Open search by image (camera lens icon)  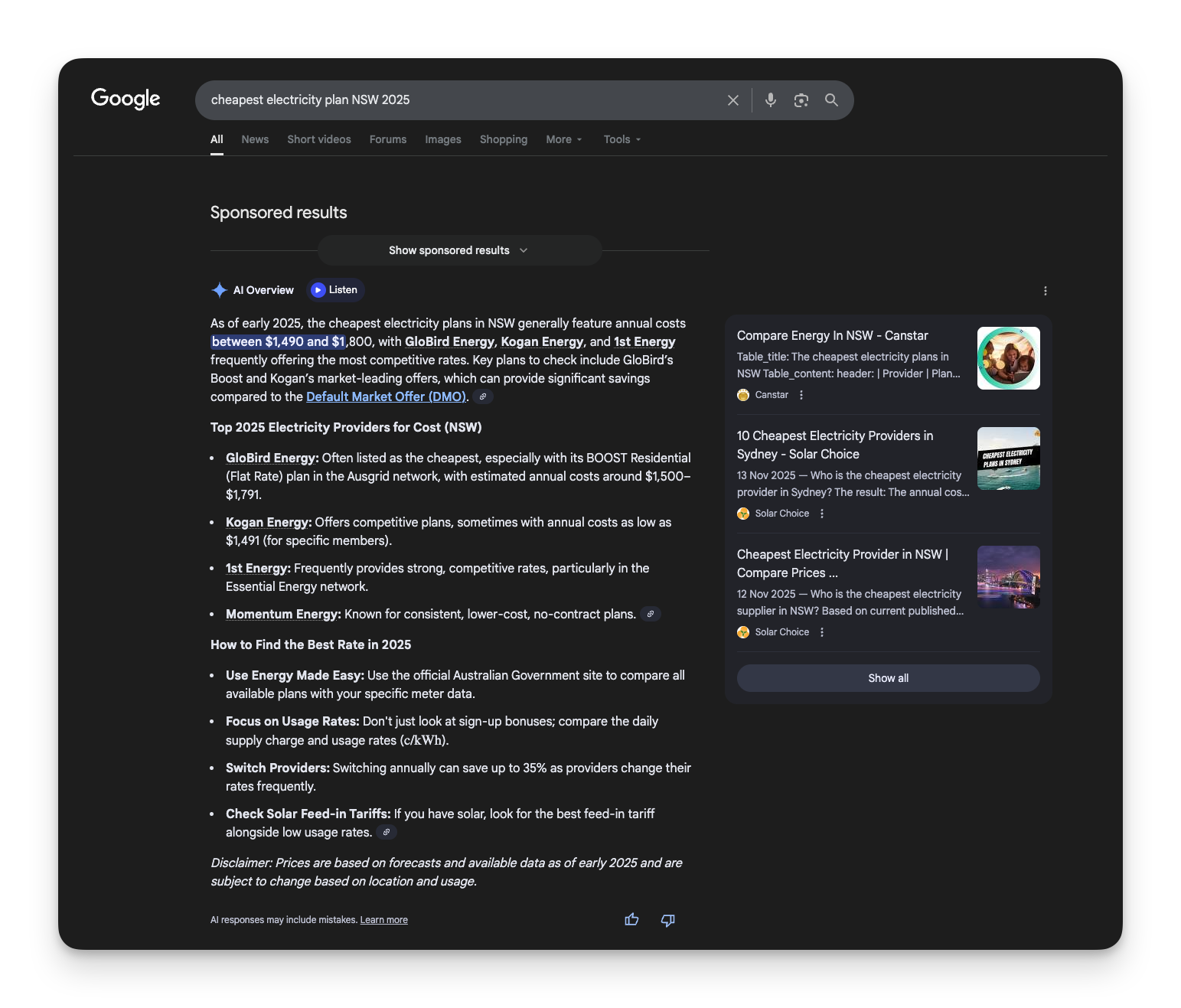click(801, 100)
